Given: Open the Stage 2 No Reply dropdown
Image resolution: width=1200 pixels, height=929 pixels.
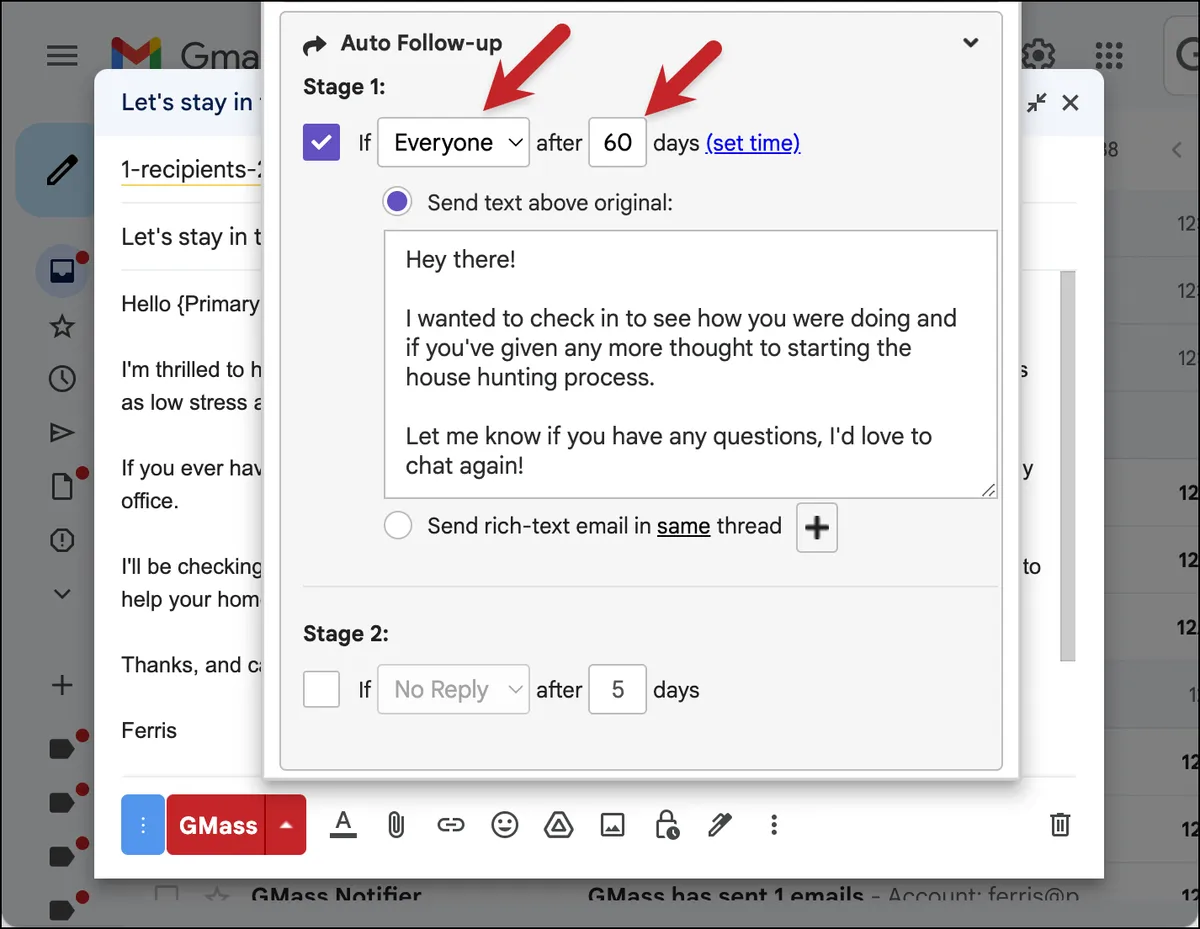Looking at the screenshot, I should click(x=453, y=689).
